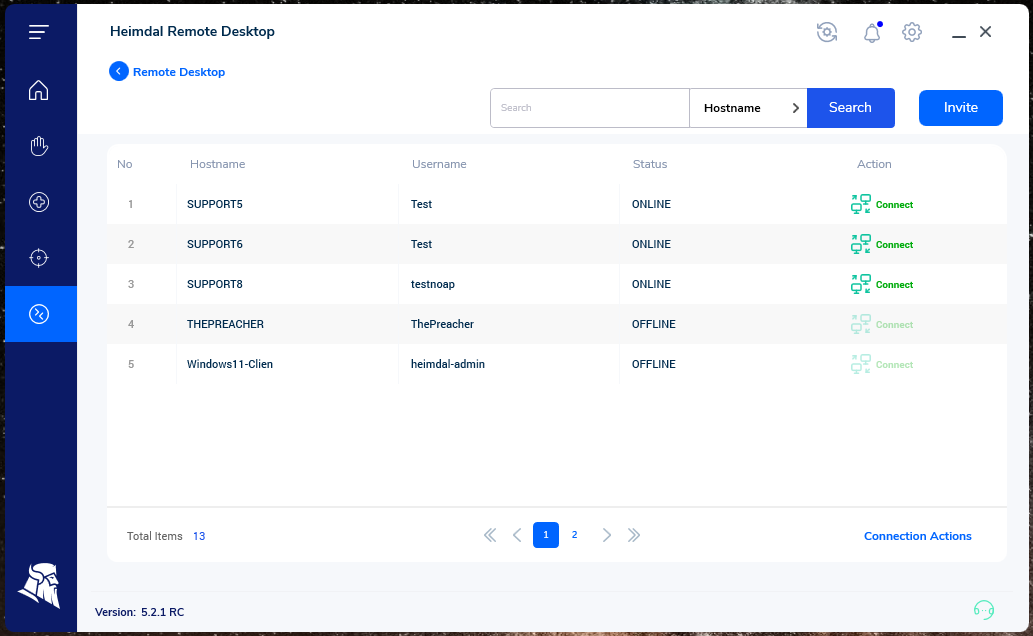Open Connection Actions link

(918, 536)
